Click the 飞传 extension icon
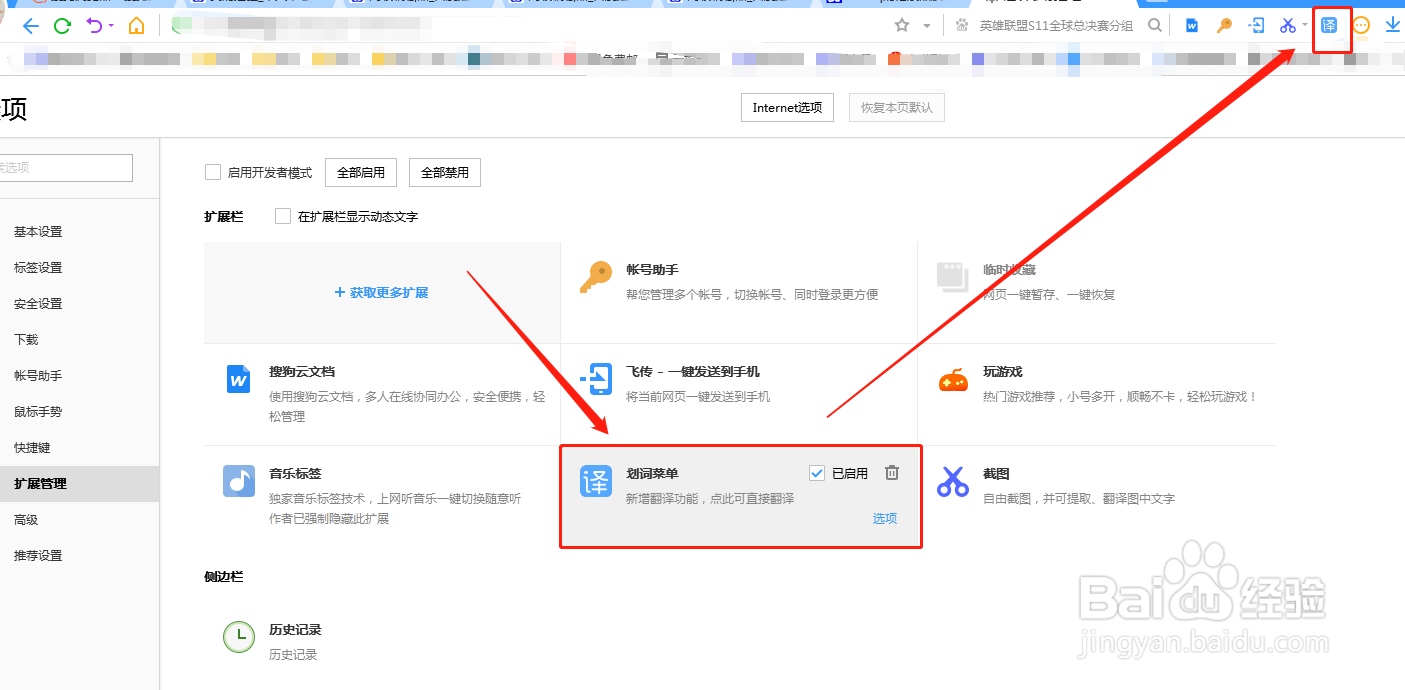 [596, 380]
